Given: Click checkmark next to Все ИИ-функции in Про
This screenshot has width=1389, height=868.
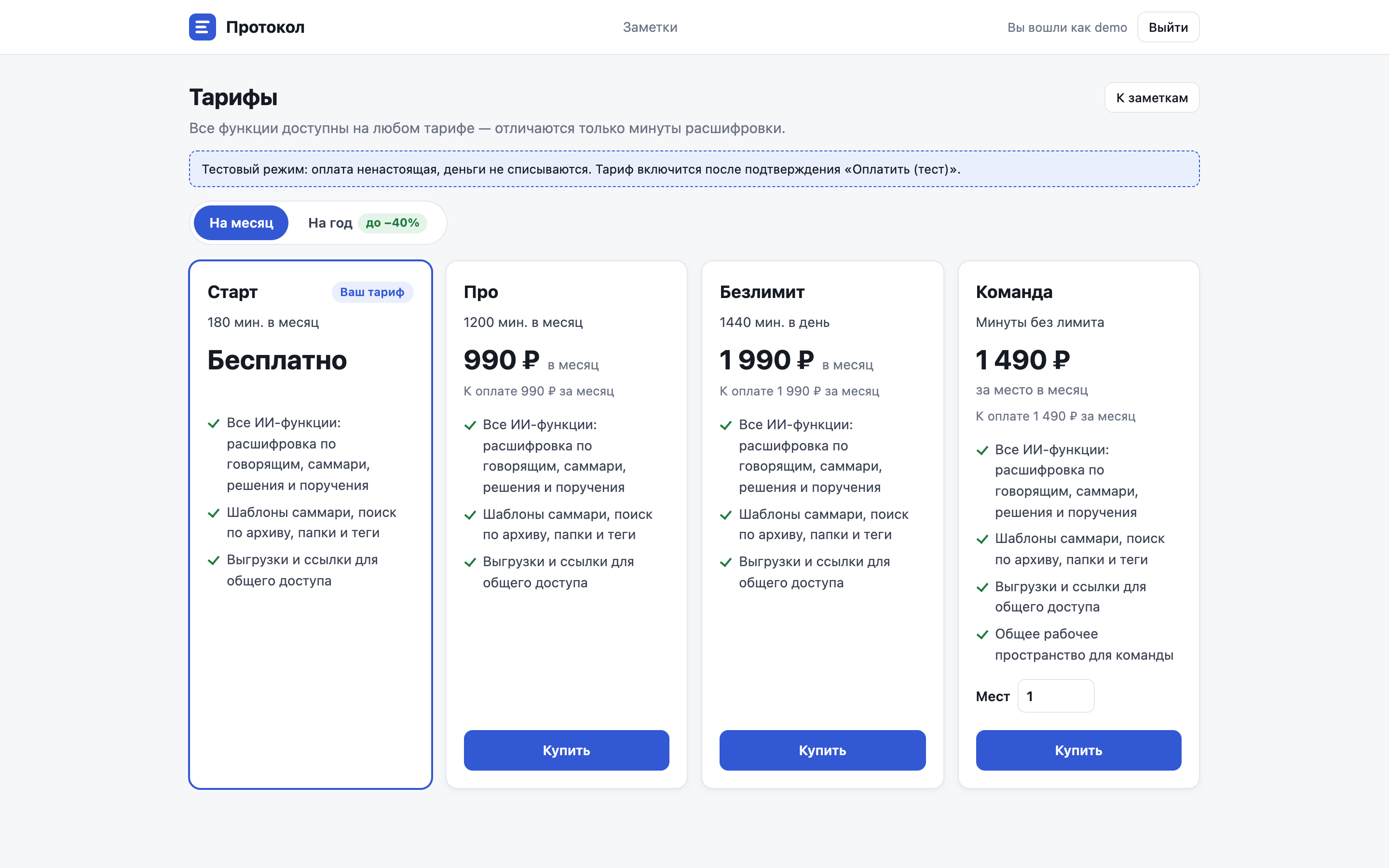Looking at the screenshot, I should pyautogui.click(x=470, y=425).
